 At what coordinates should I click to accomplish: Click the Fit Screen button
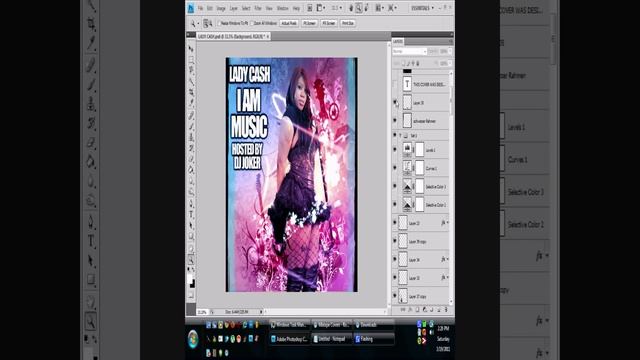pos(309,23)
